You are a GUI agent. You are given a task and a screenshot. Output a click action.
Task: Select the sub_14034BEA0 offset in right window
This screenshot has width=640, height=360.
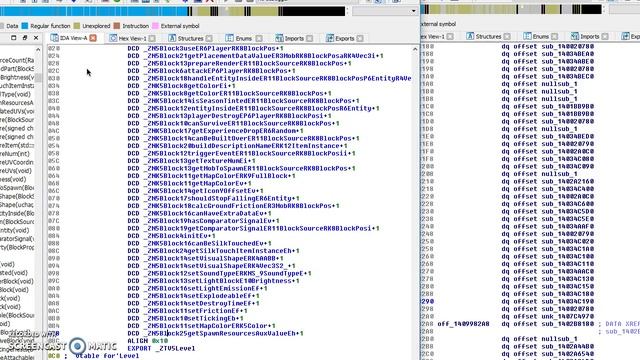(568, 54)
